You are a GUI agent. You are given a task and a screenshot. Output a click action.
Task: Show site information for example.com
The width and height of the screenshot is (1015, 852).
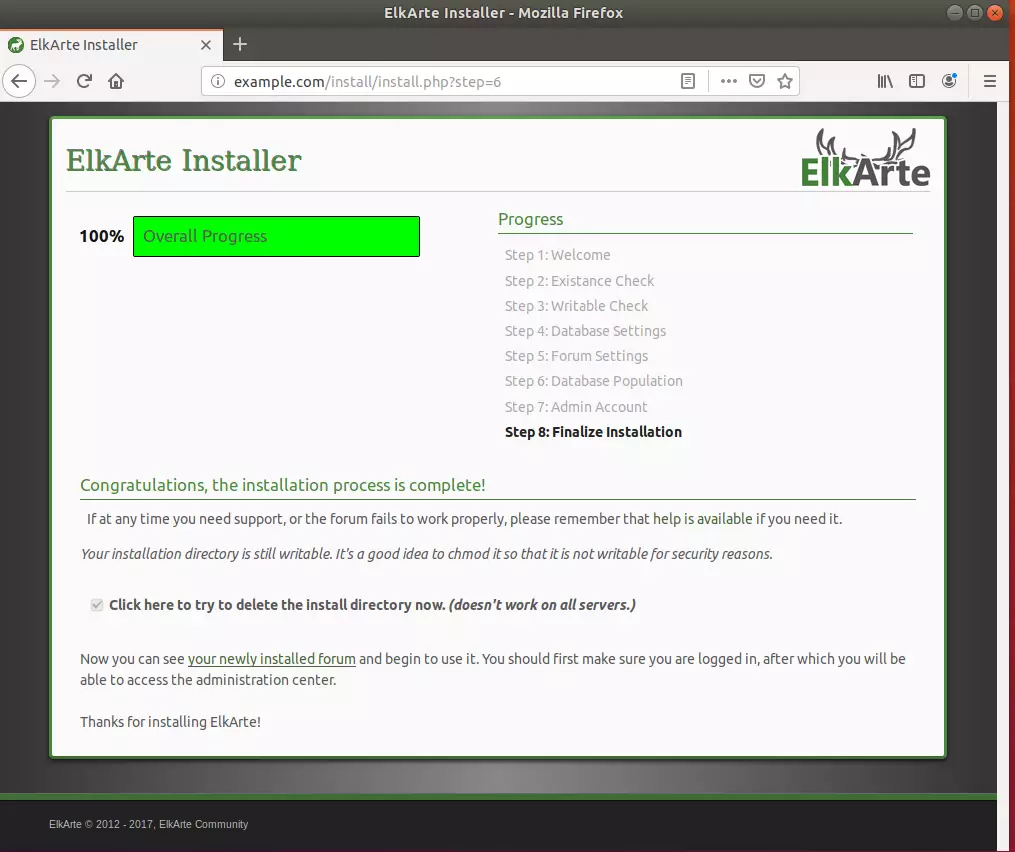[218, 82]
